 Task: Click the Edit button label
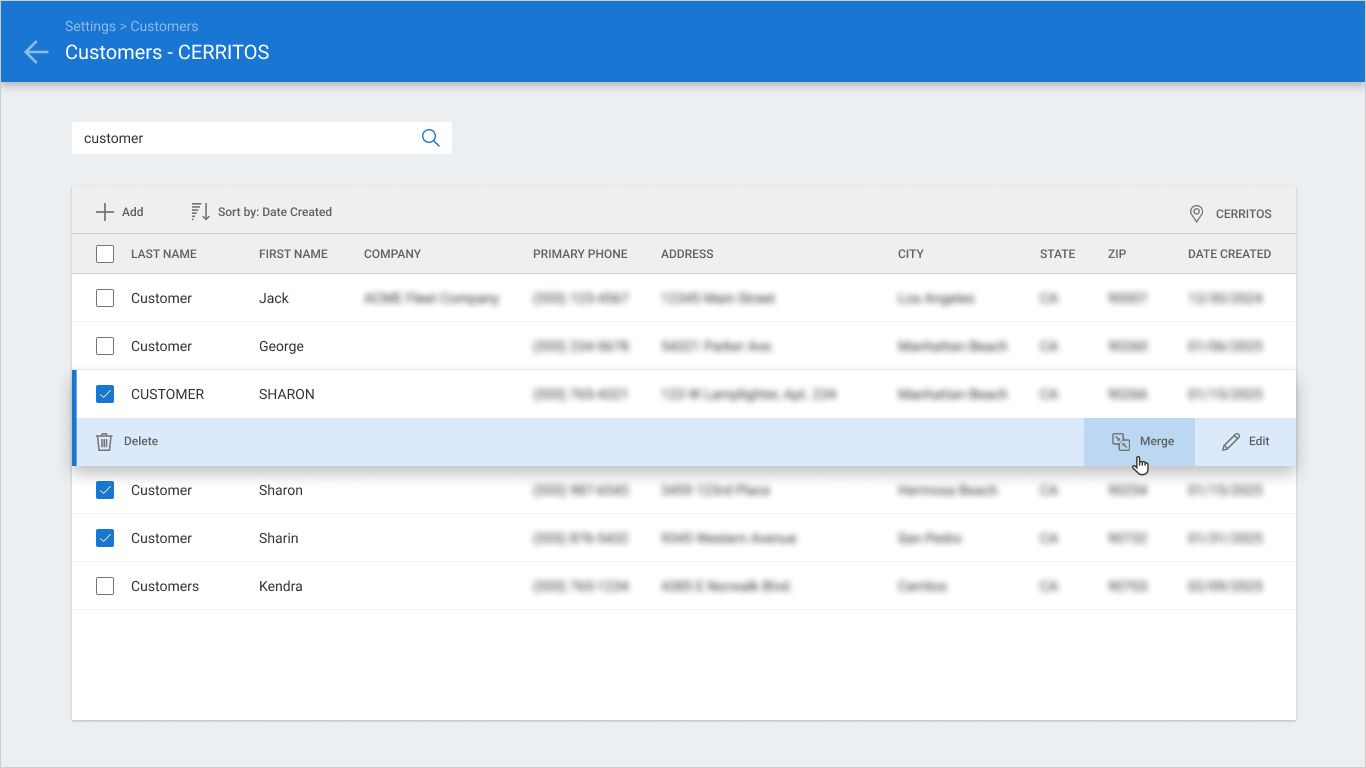1259,441
